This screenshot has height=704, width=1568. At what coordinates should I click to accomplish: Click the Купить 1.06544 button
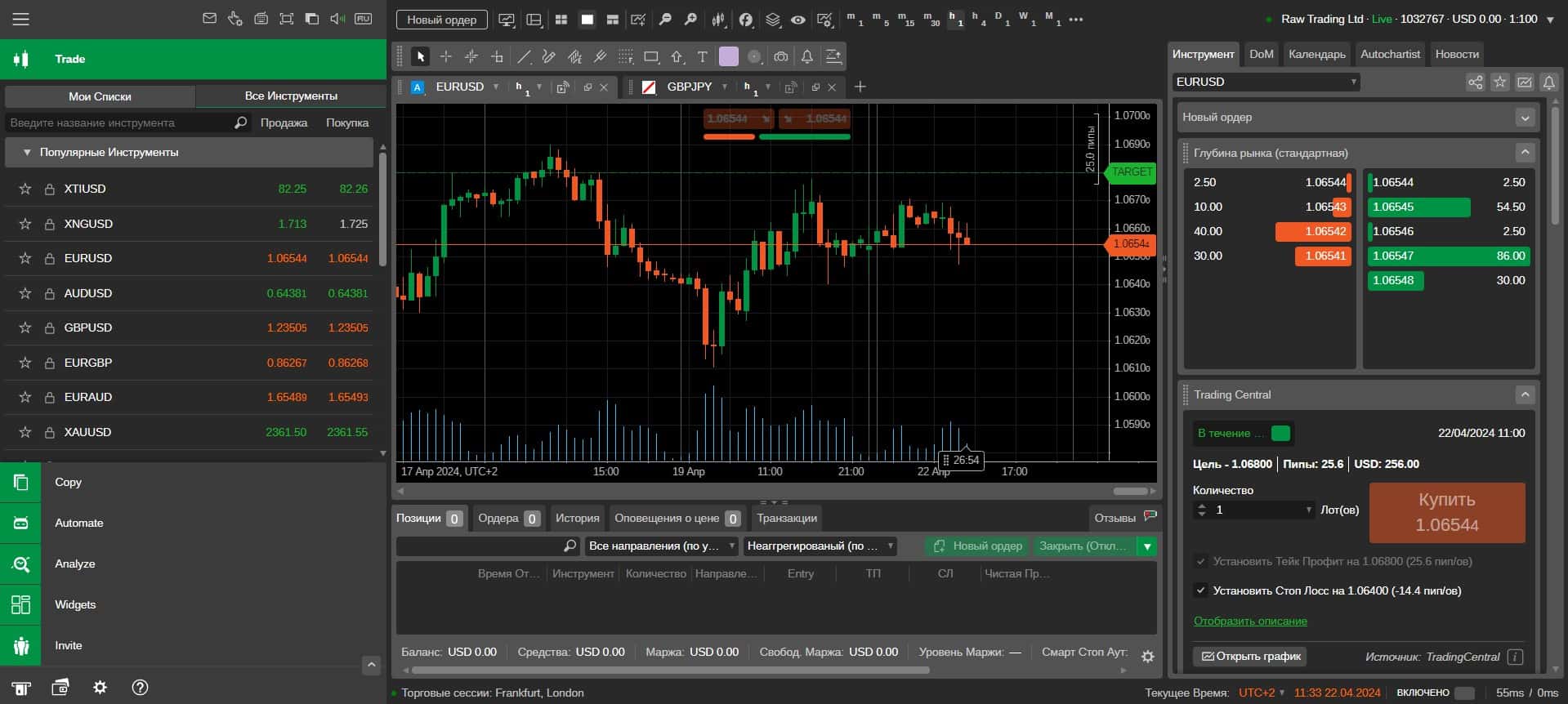[1447, 512]
